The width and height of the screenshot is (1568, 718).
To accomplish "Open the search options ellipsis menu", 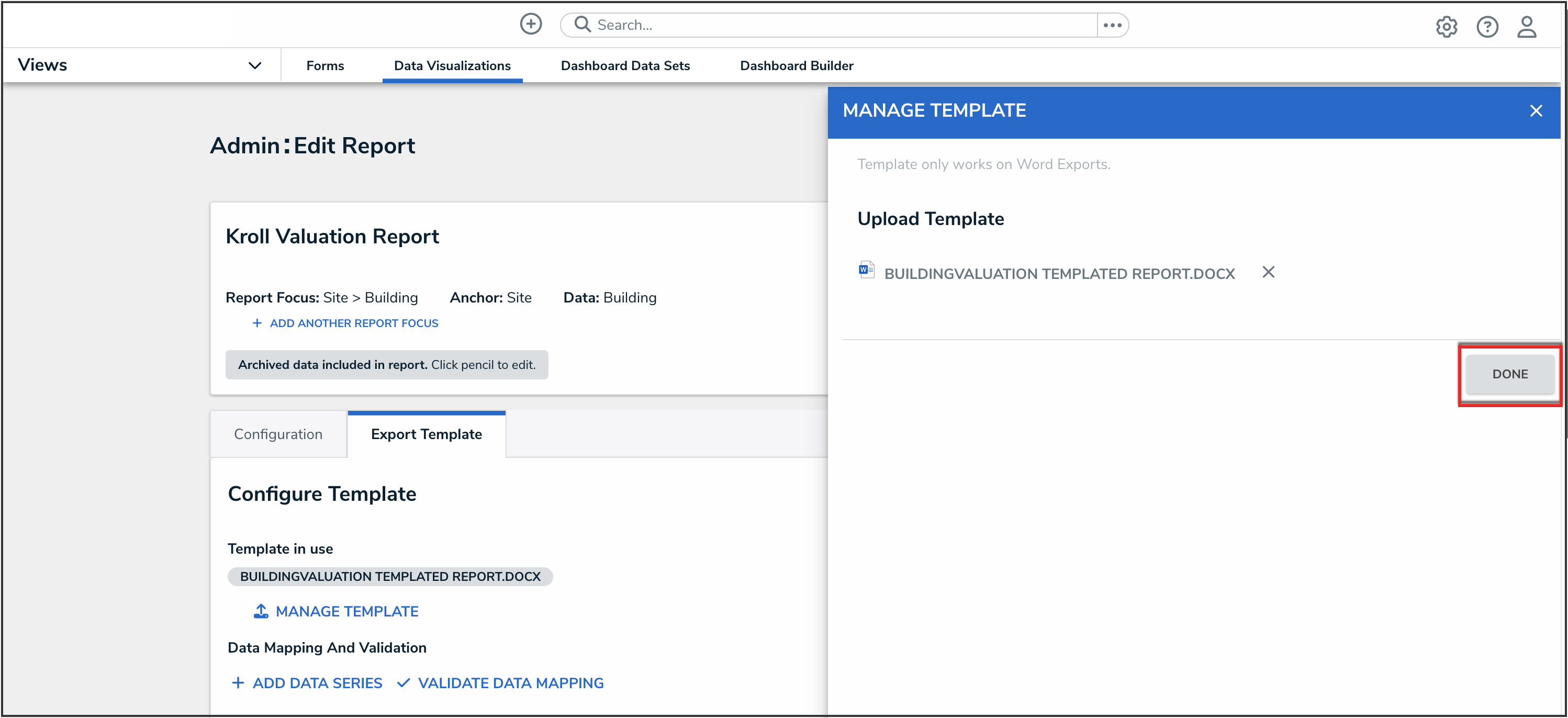I will click(x=1112, y=25).
